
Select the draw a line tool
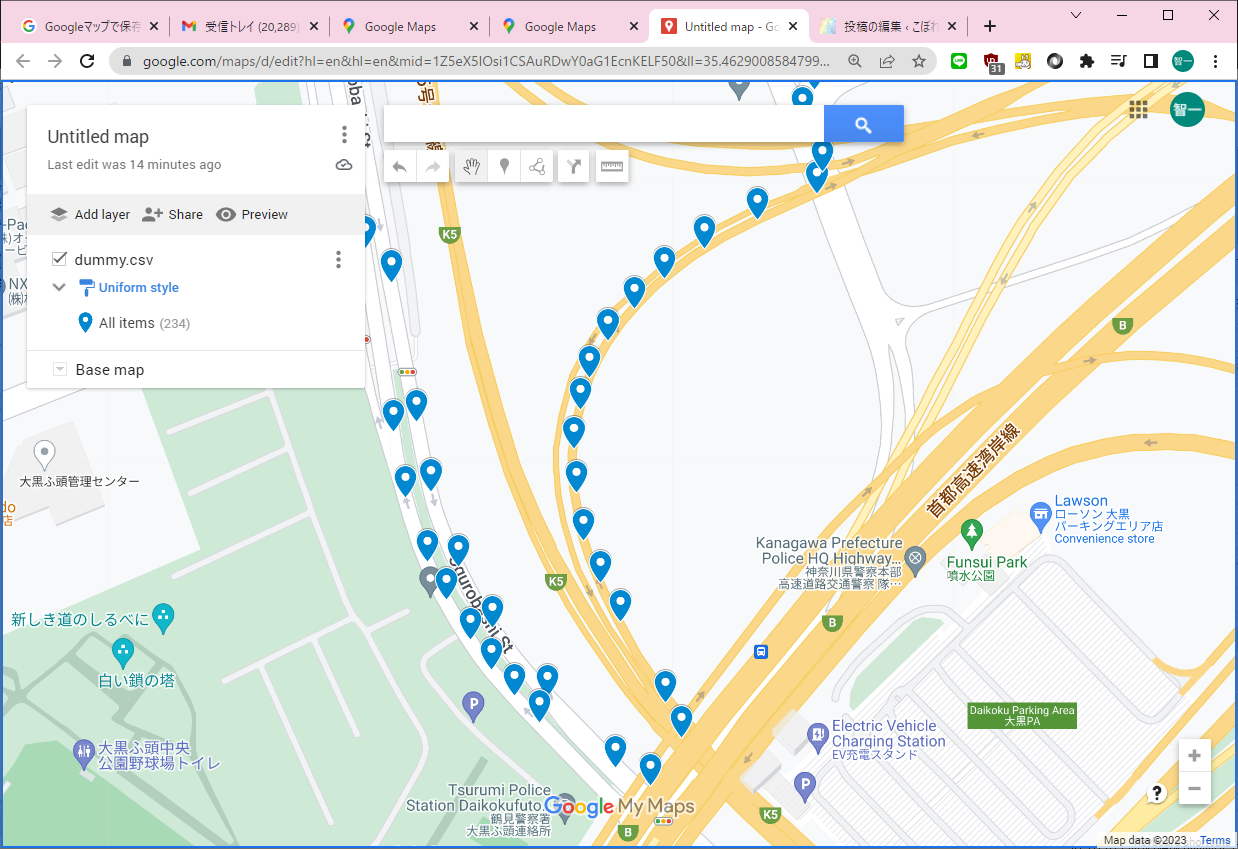pos(538,167)
